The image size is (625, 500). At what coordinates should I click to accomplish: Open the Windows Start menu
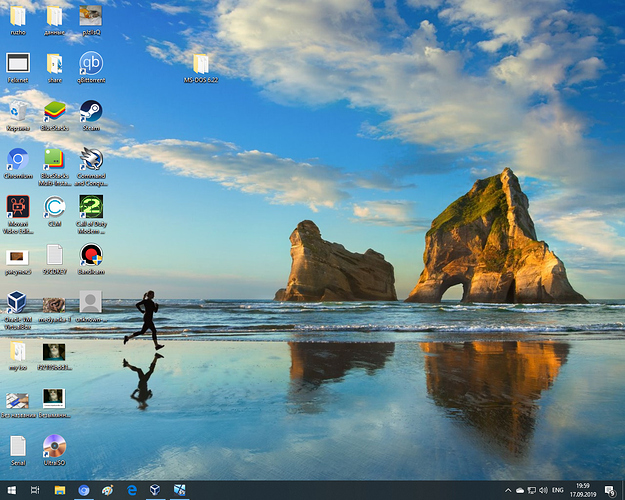pyautogui.click(x=12, y=490)
